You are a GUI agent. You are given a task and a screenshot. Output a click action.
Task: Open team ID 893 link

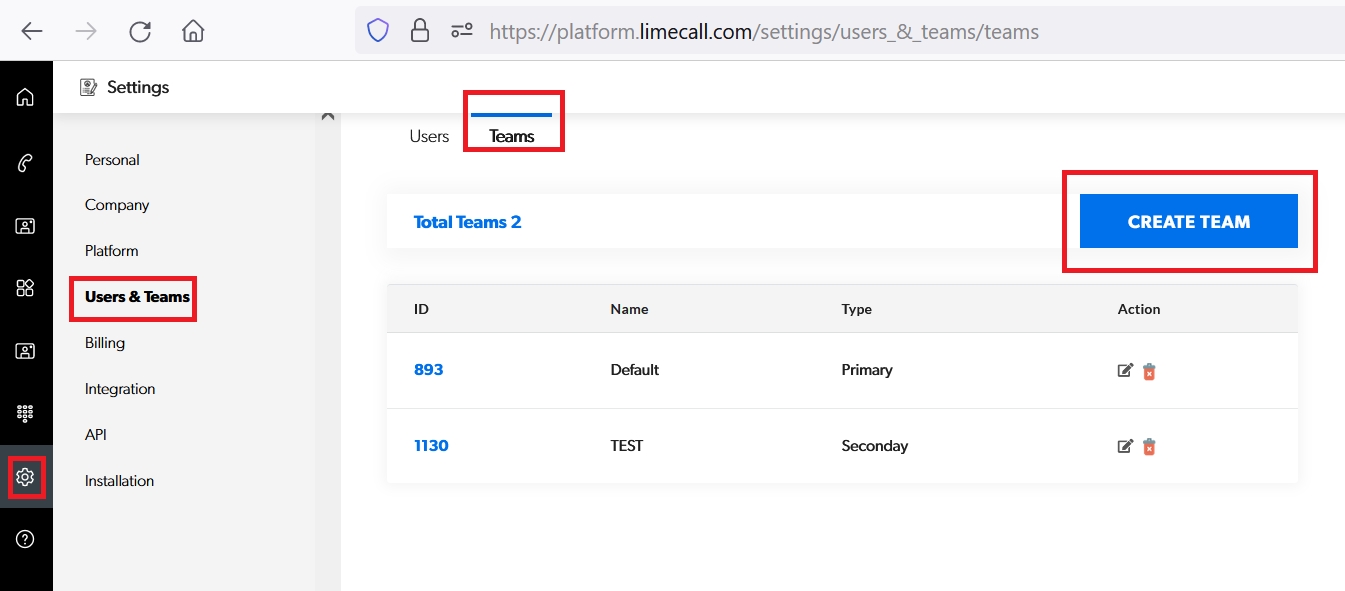(x=428, y=370)
